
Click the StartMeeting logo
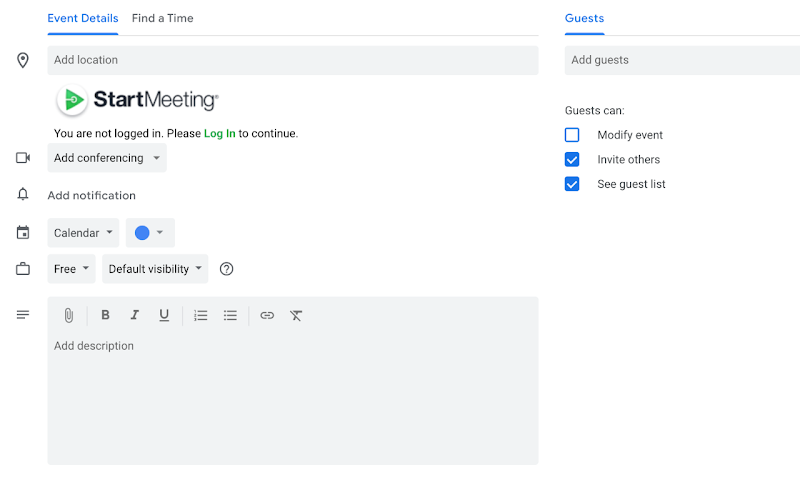click(138, 99)
